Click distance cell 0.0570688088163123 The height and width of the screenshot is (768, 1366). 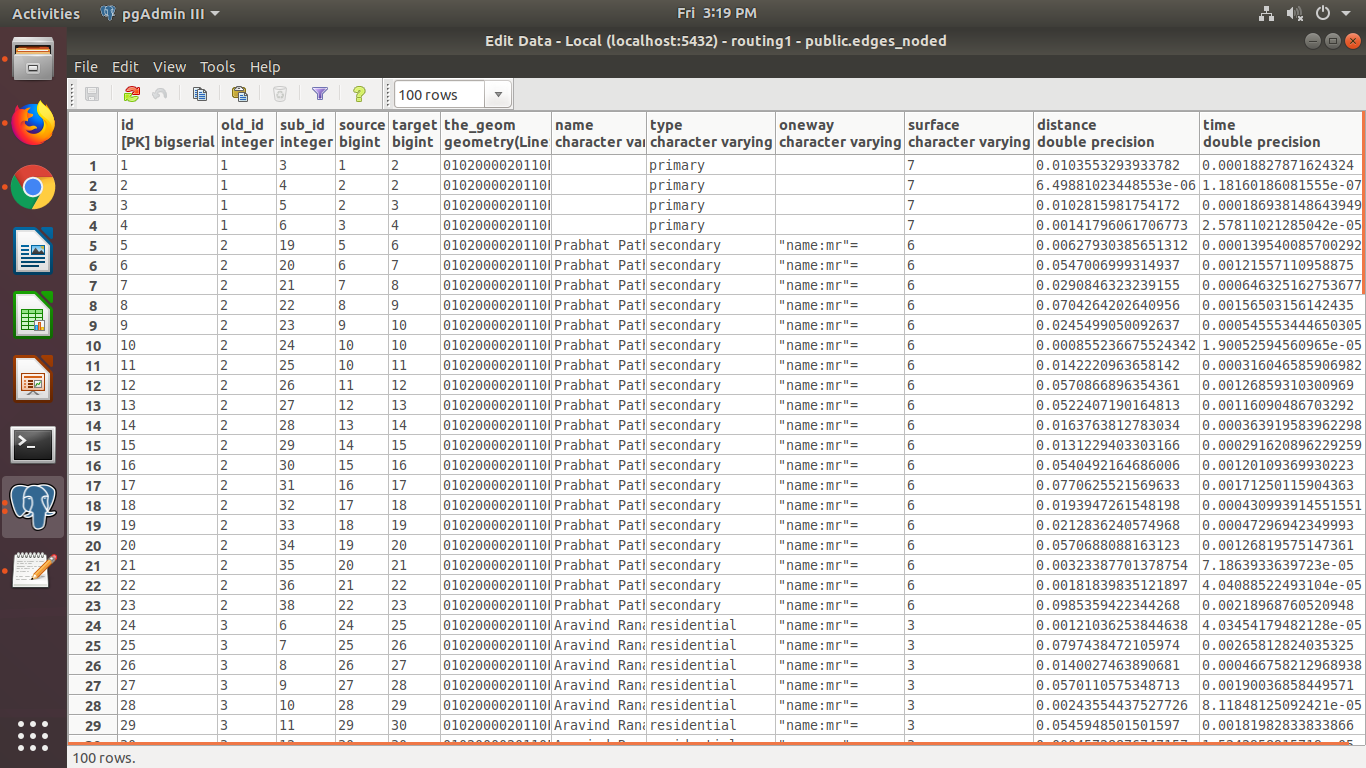(1116, 545)
